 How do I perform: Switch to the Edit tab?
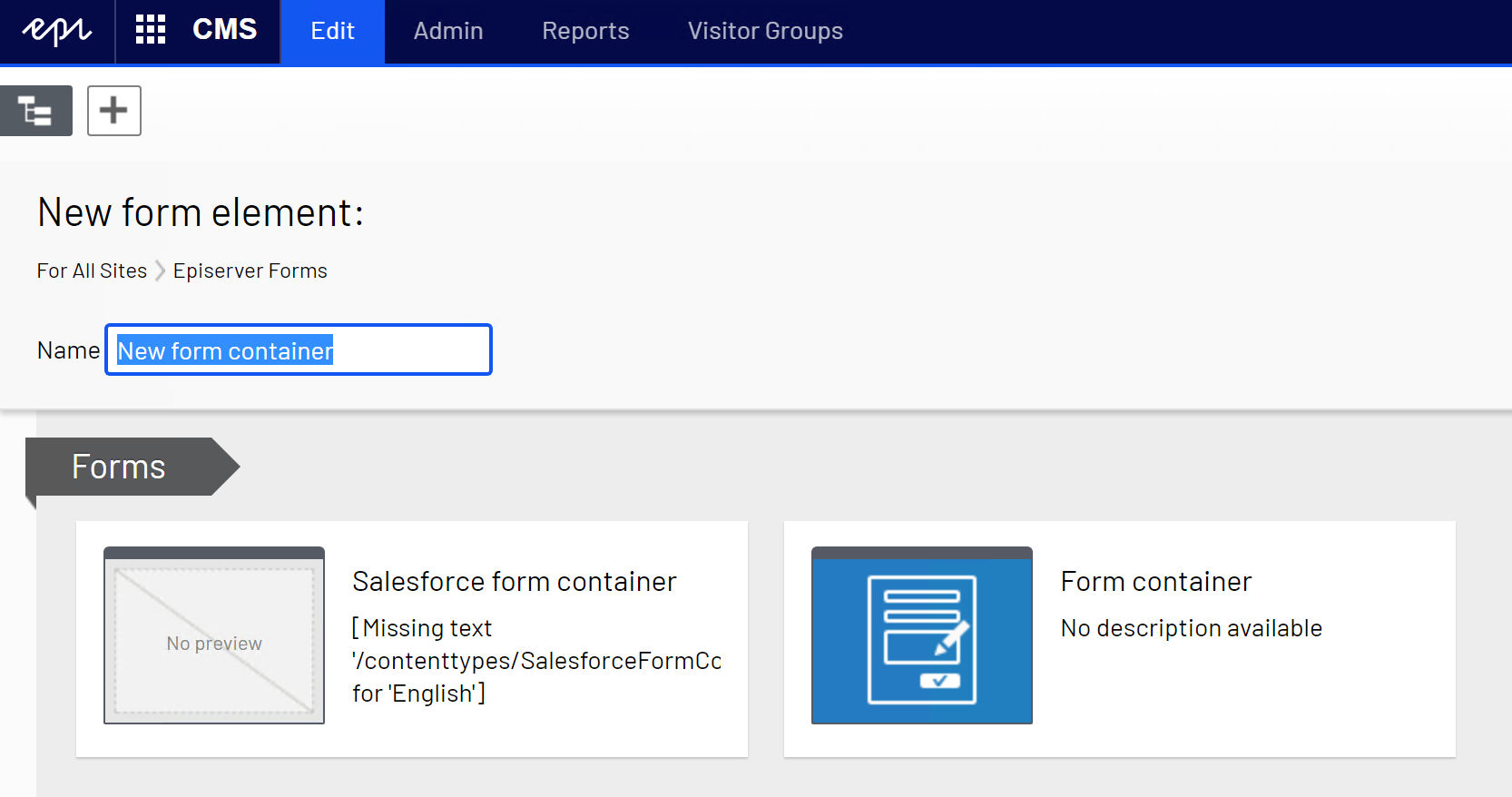(x=332, y=31)
